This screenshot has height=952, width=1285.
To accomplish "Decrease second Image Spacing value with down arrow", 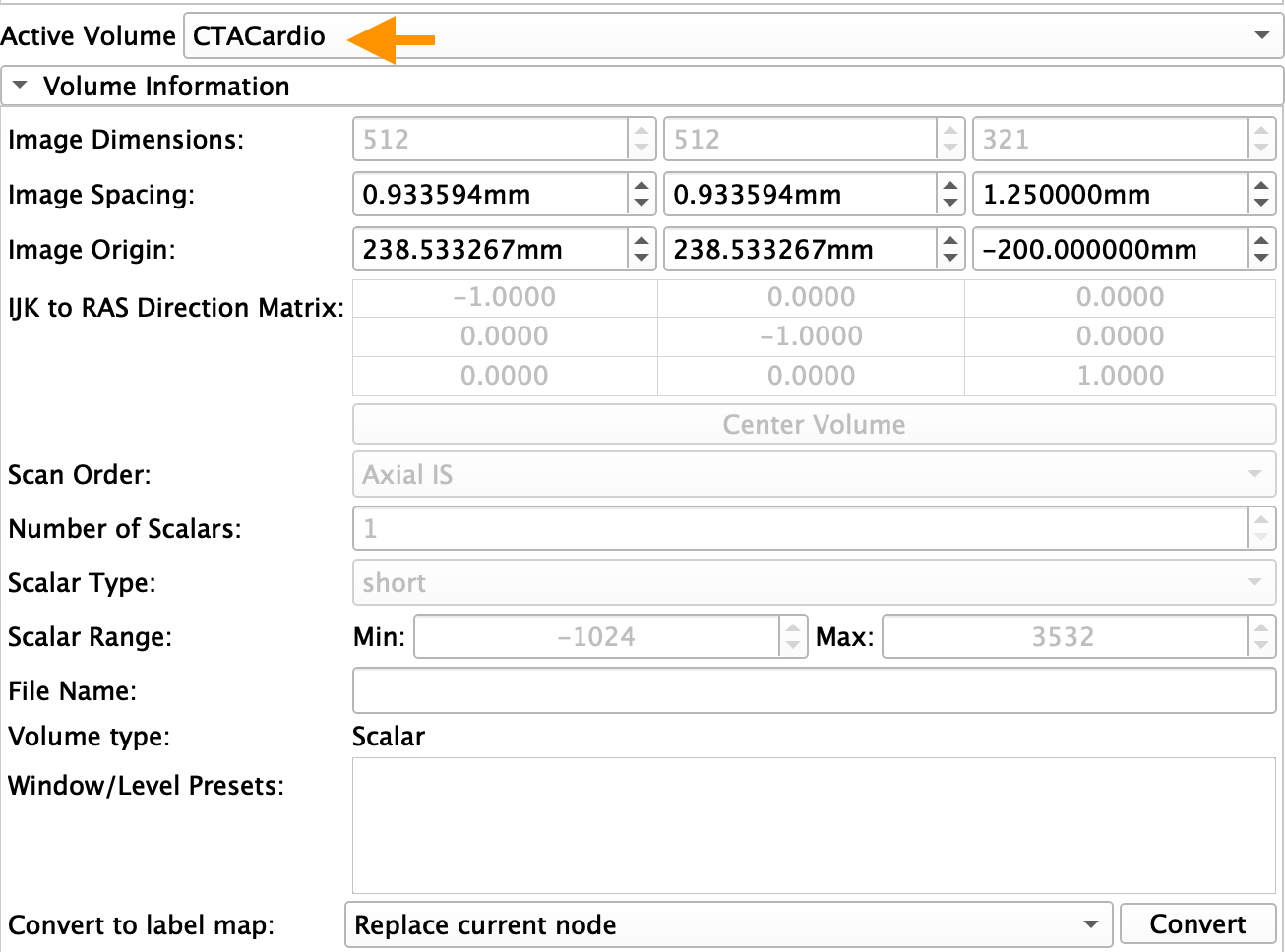I will [x=949, y=205].
